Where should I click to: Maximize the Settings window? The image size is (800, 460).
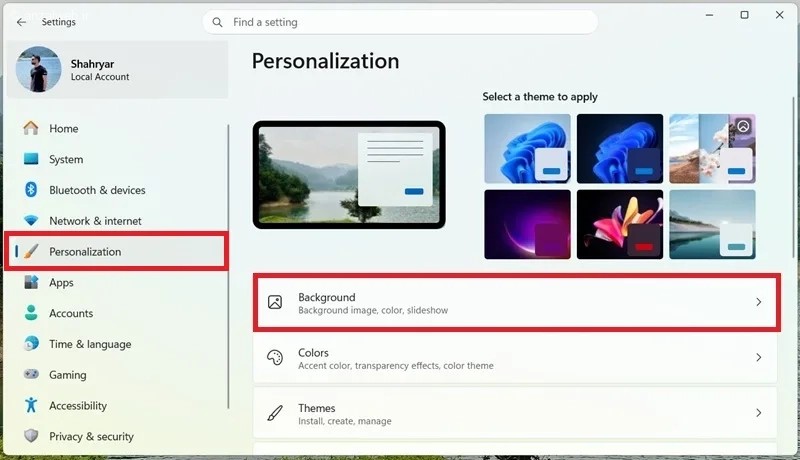tap(744, 15)
